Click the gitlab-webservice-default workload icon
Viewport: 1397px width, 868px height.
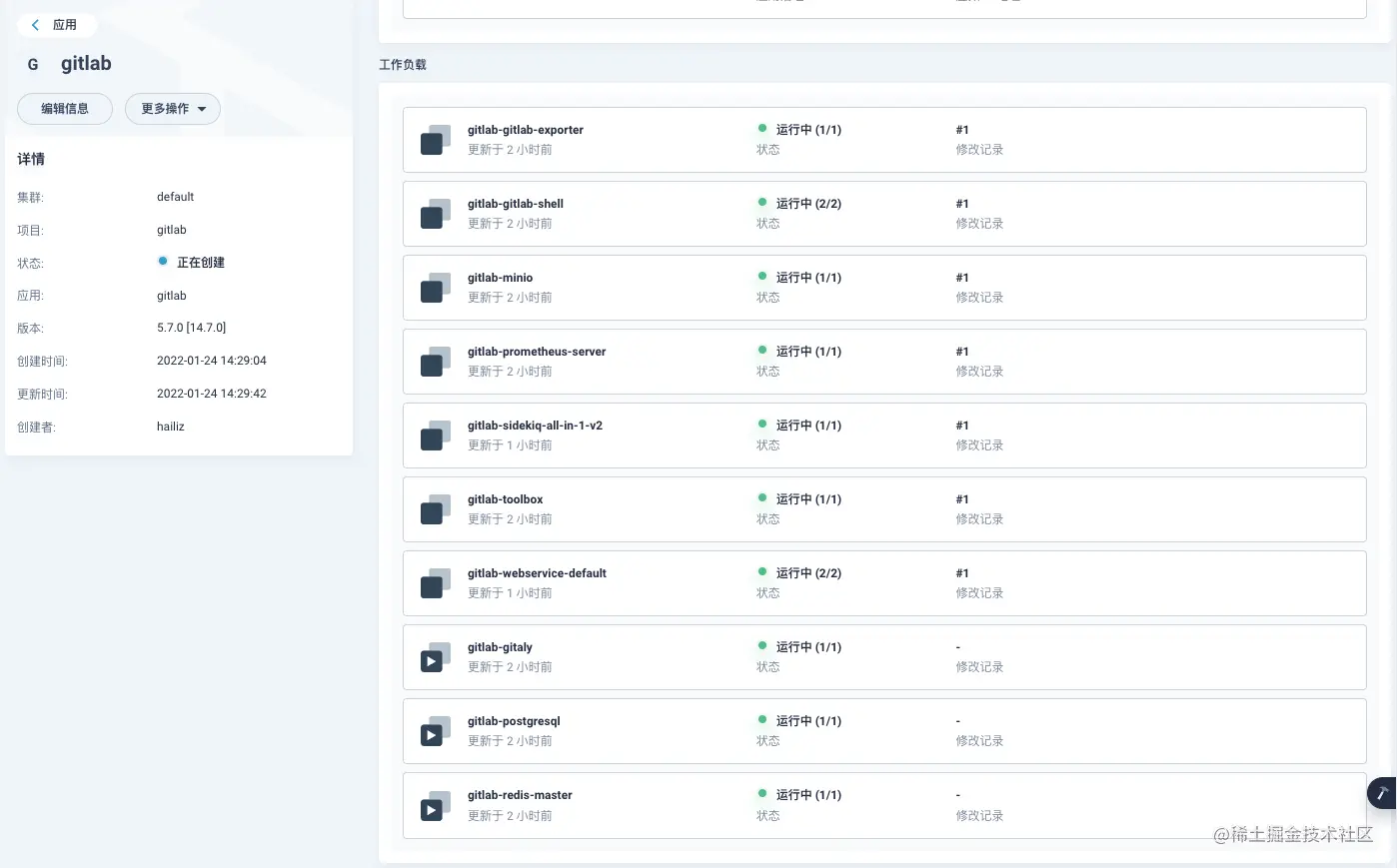(435, 583)
